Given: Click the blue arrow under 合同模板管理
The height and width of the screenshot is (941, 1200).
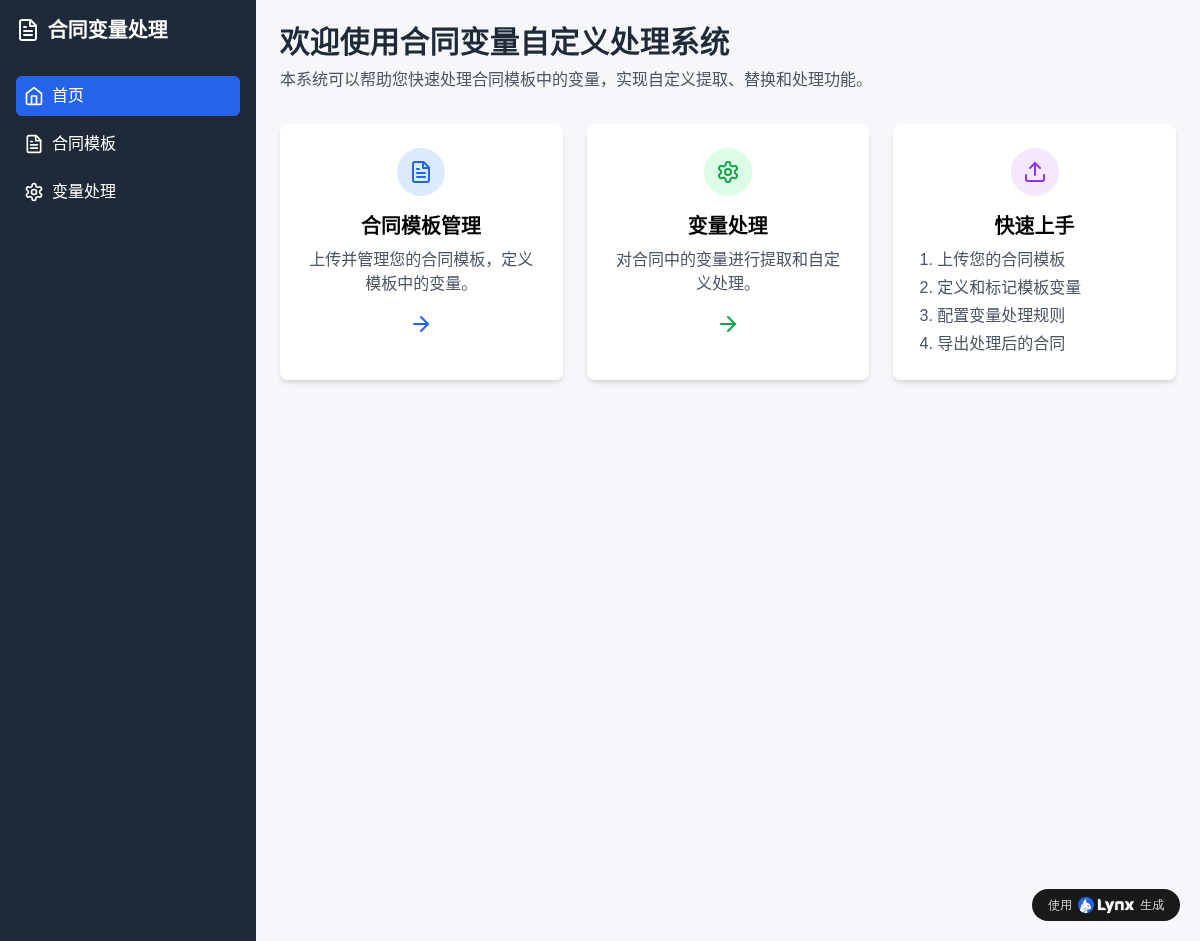Looking at the screenshot, I should tap(421, 324).
